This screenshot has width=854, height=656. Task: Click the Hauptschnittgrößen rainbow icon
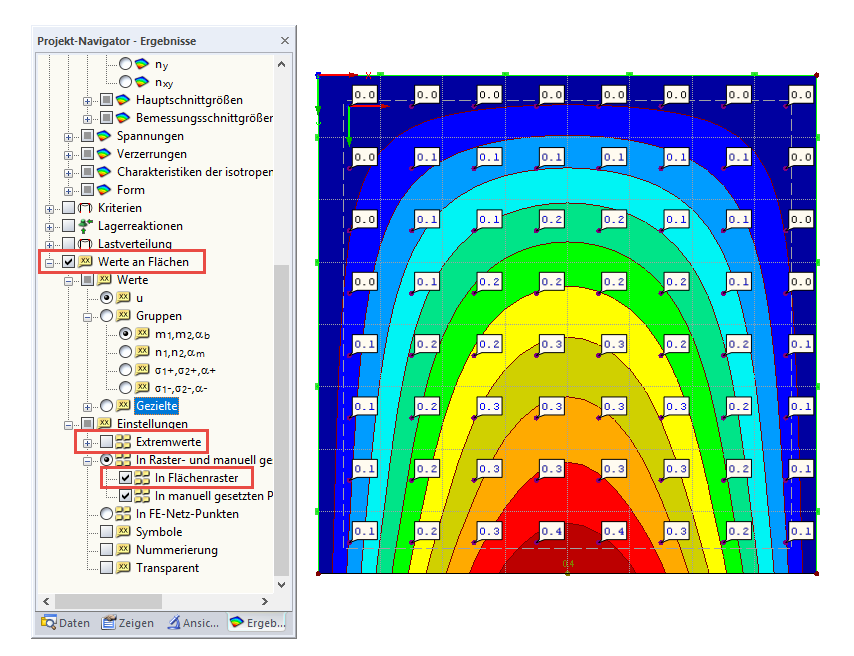coord(123,100)
